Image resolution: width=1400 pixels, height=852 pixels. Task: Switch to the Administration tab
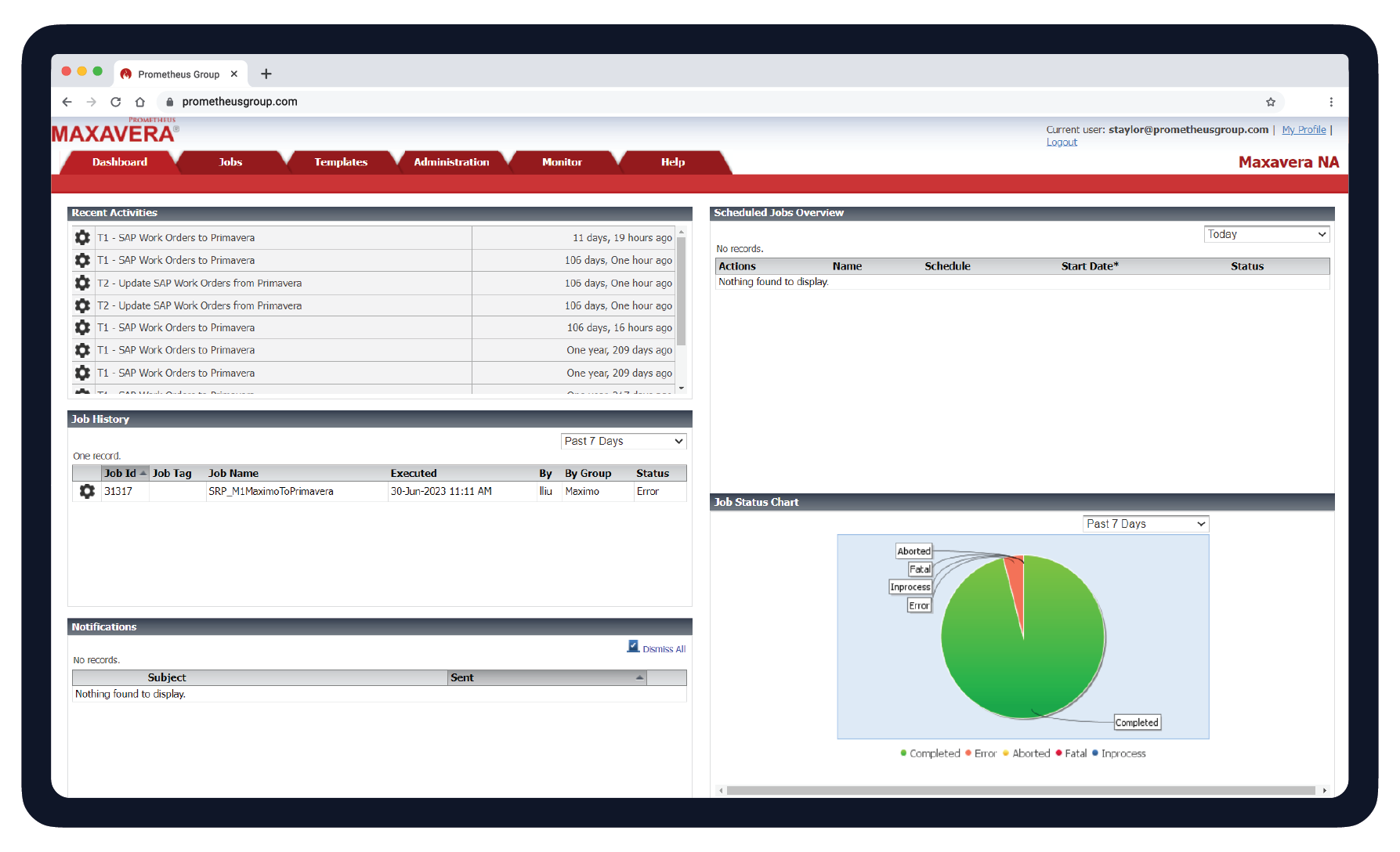coord(452,162)
